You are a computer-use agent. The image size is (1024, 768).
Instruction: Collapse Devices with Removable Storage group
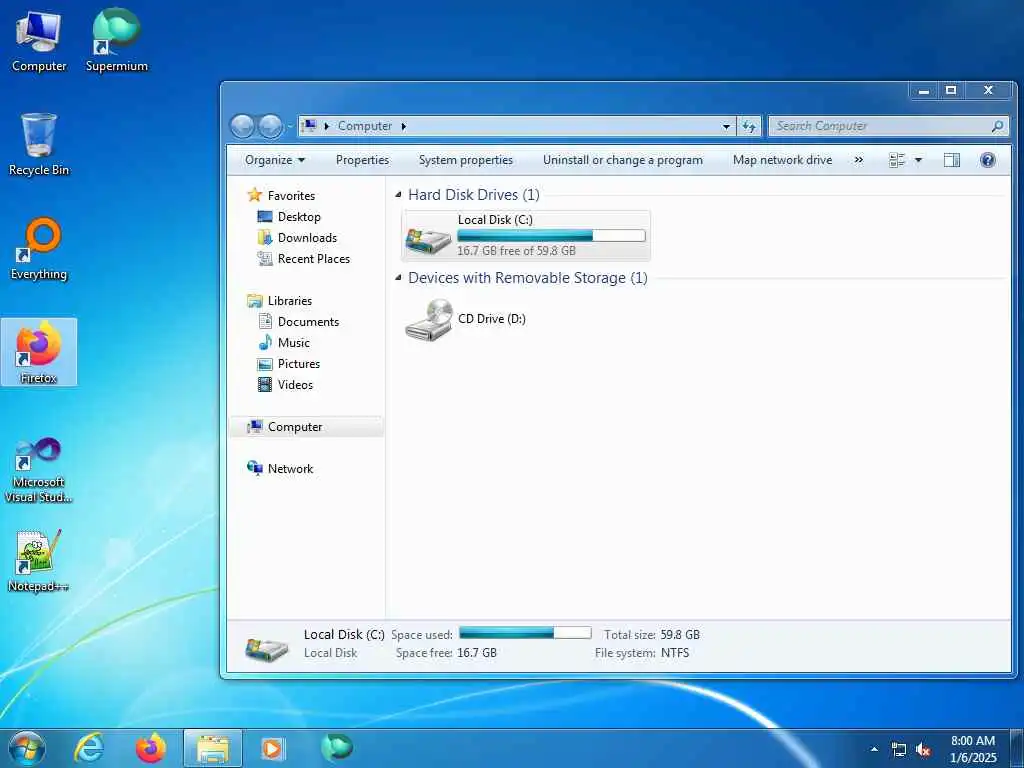[x=398, y=278]
